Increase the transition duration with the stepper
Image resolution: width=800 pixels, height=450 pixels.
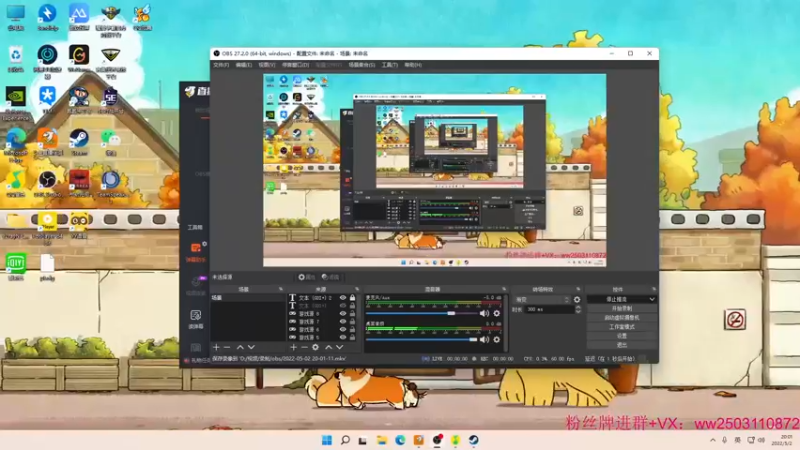[578, 307]
